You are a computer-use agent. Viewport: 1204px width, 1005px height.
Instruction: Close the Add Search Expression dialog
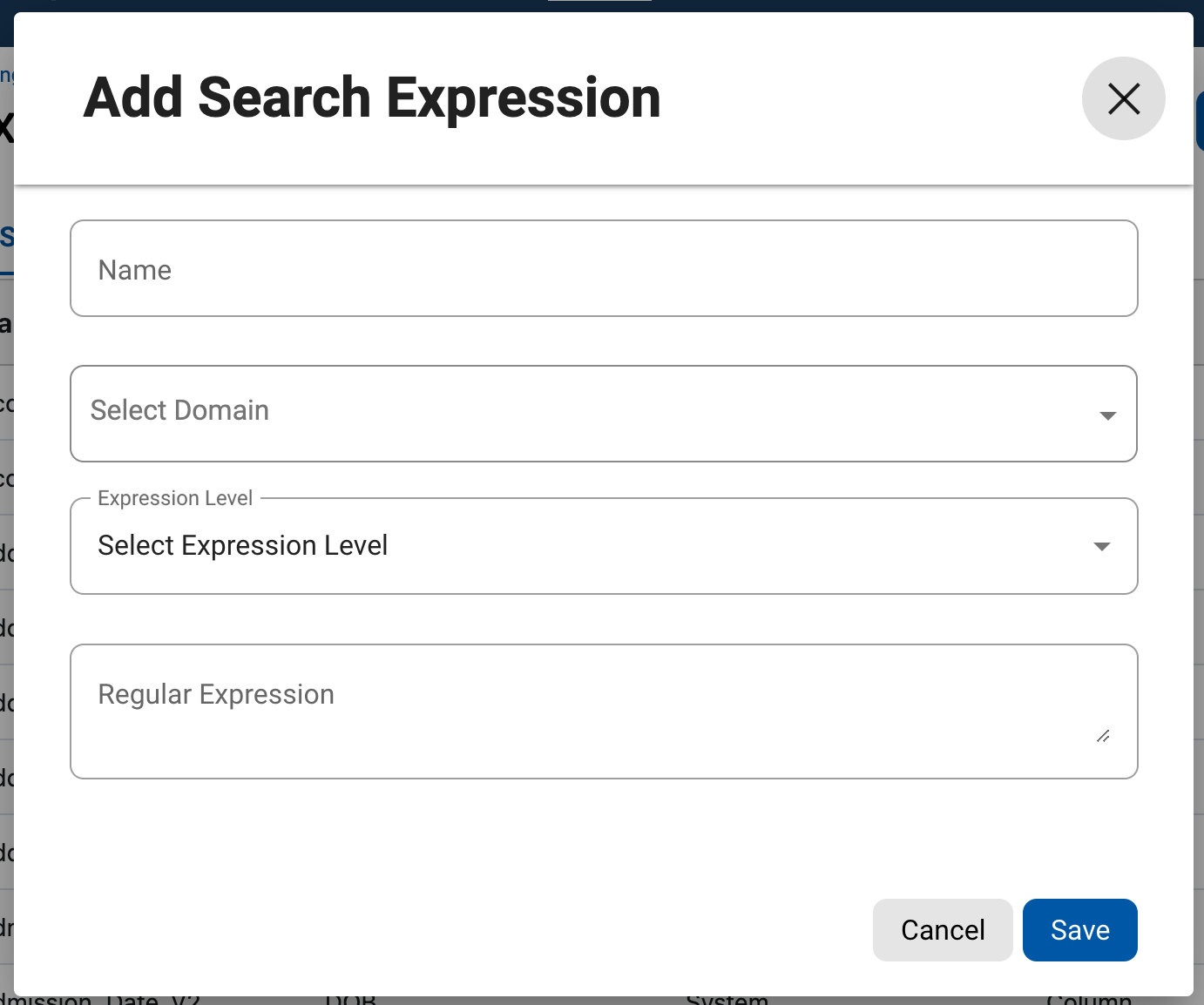pyautogui.click(x=1123, y=98)
